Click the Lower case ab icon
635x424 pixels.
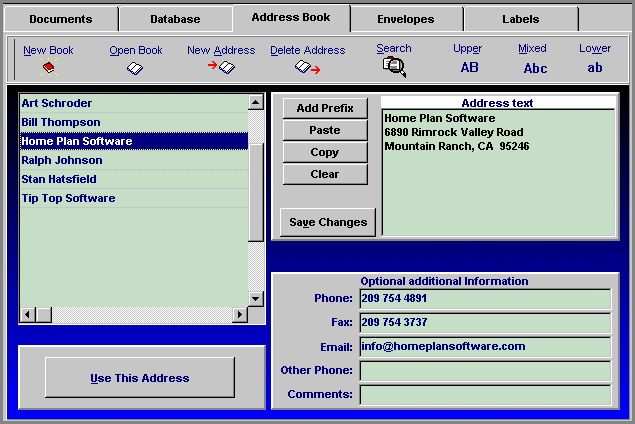[x=595, y=68]
